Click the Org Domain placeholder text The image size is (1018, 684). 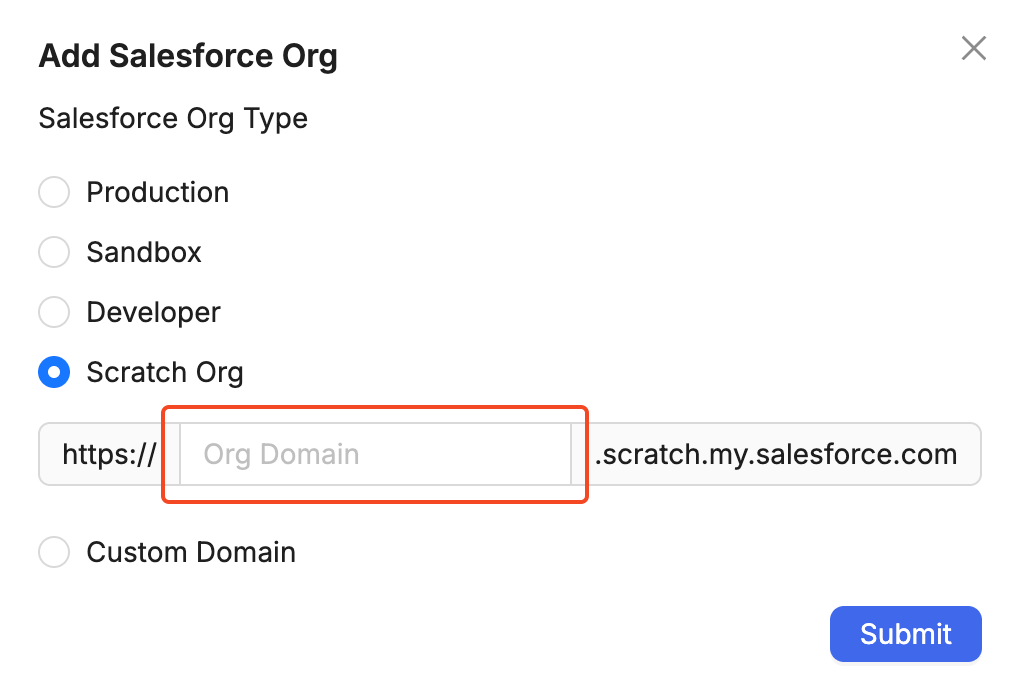(281, 454)
